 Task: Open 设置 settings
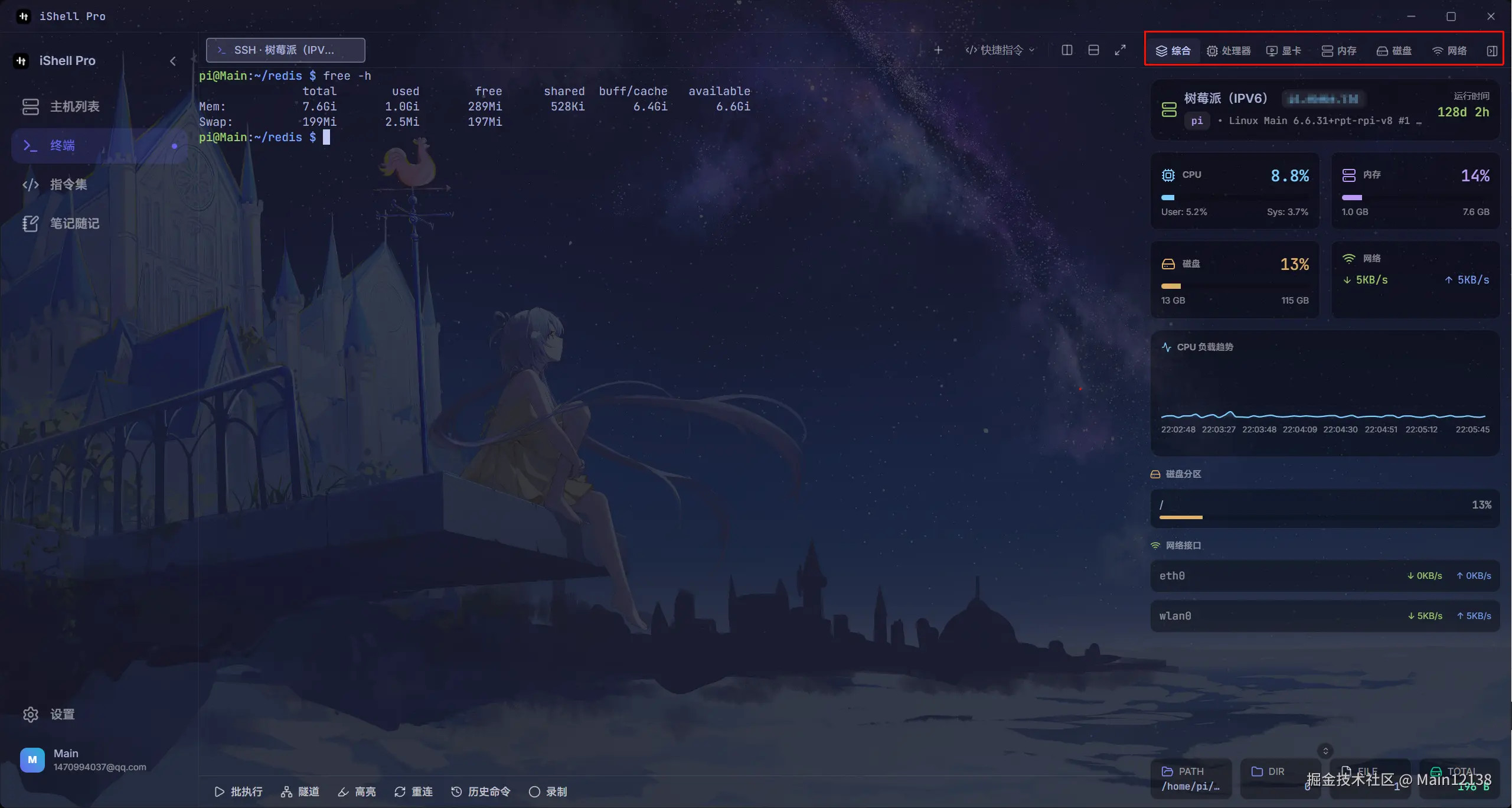62,714
